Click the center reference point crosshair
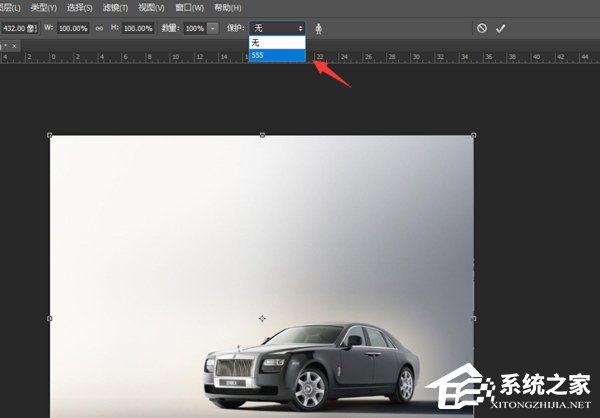 click(263, 318)
